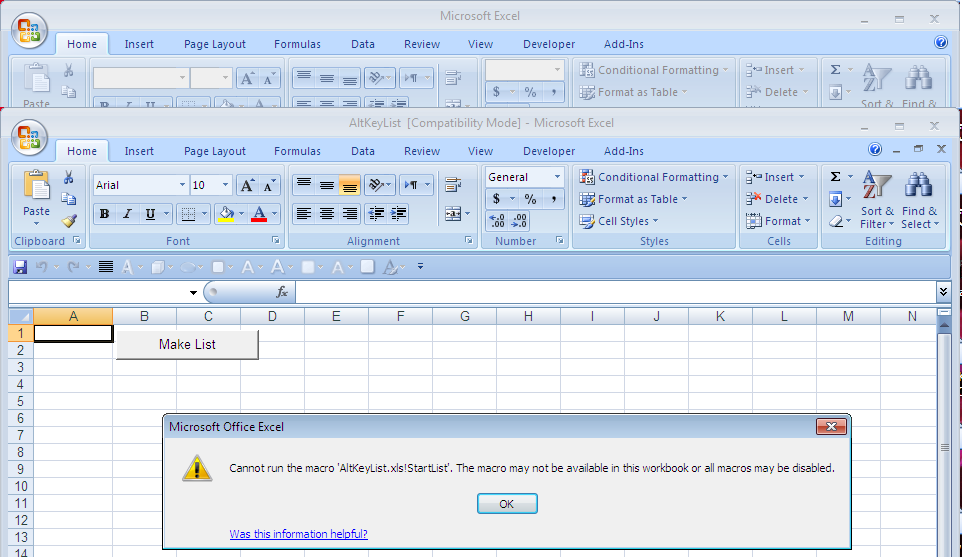Open the Office Button in AltKeyList window

point(29,139)
